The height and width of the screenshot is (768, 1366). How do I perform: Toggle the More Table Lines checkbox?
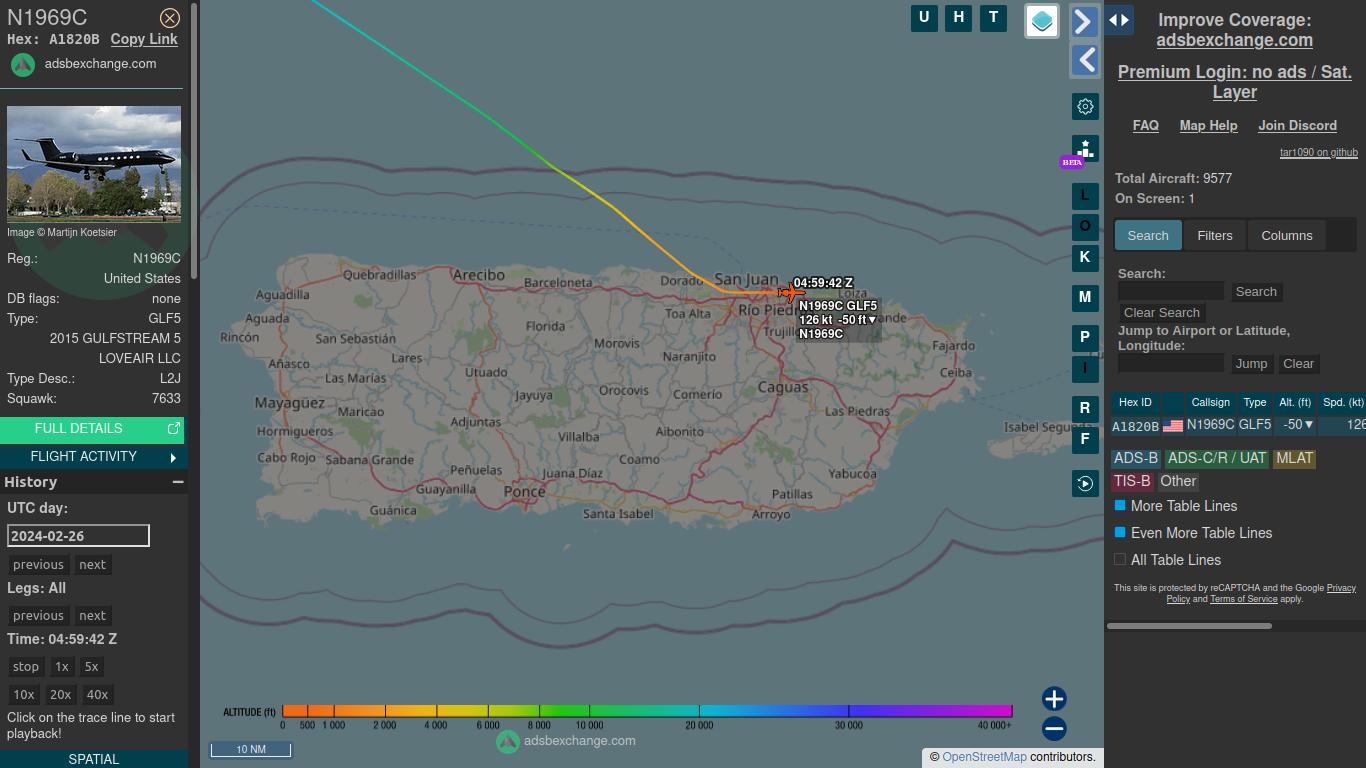pyautogui.click(x=1120, y=506)
